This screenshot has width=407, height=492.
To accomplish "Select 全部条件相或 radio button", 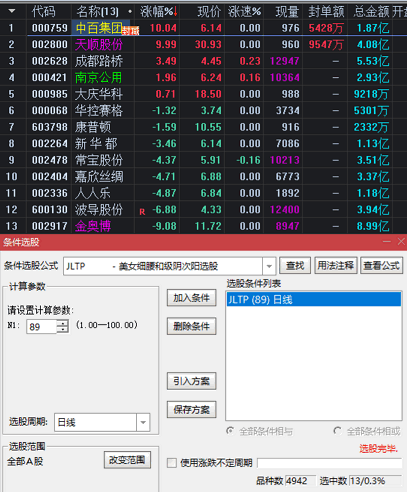I will 337,431.
